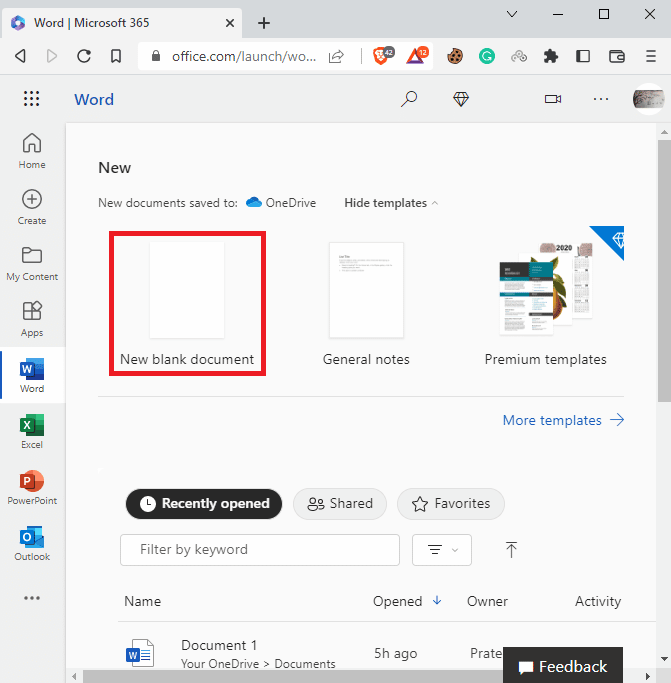Open the account profile picture

(x=649, y=99)
